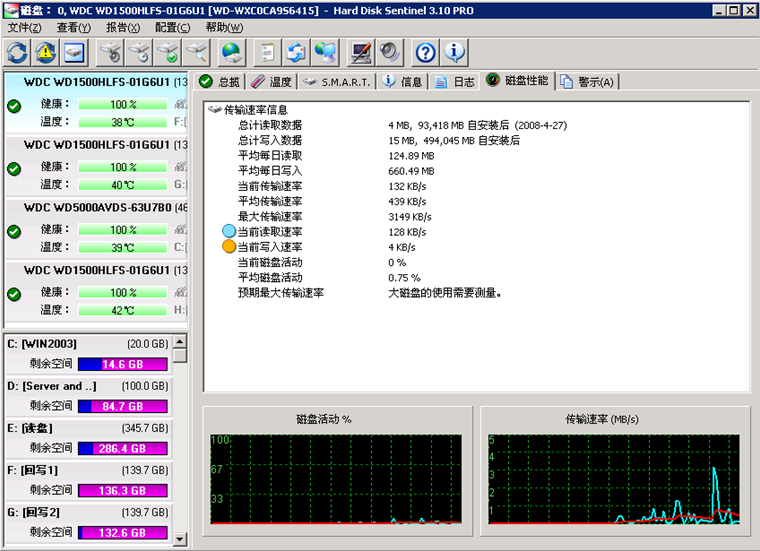
Task: Click green health check icon of H: disk
Action: (14, 294)
